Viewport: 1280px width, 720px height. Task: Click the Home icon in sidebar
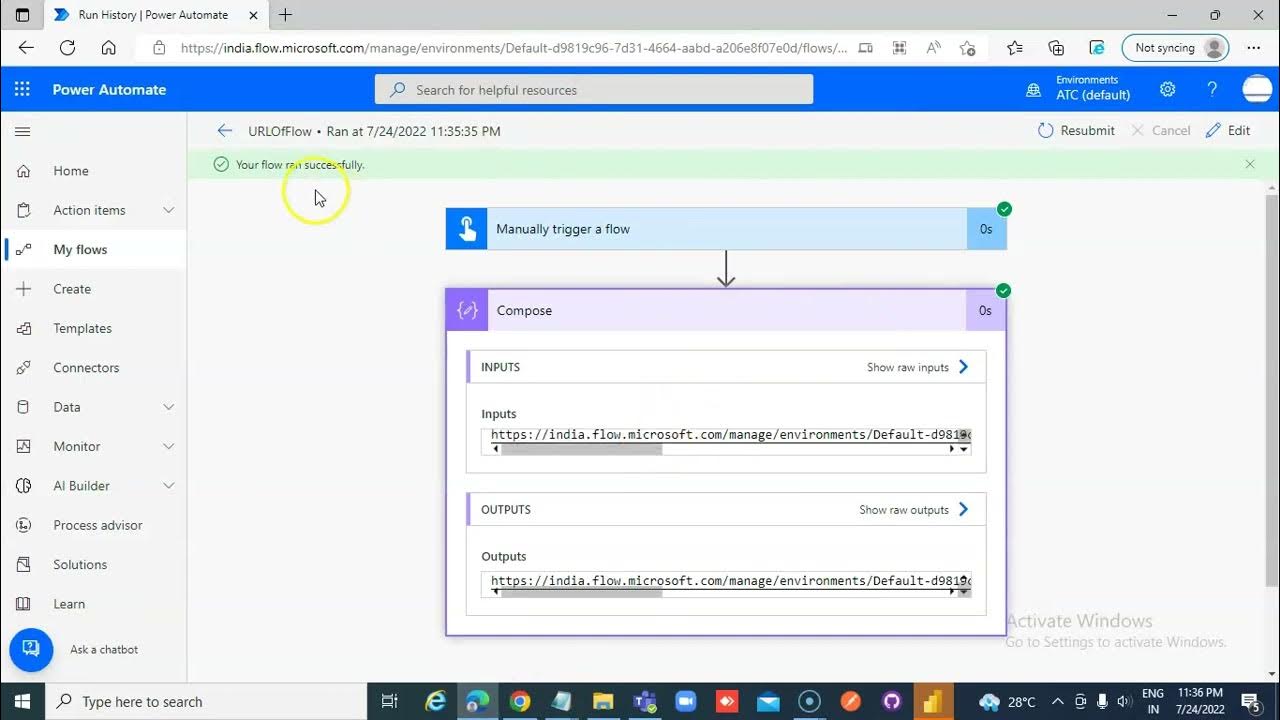(23, 171)
